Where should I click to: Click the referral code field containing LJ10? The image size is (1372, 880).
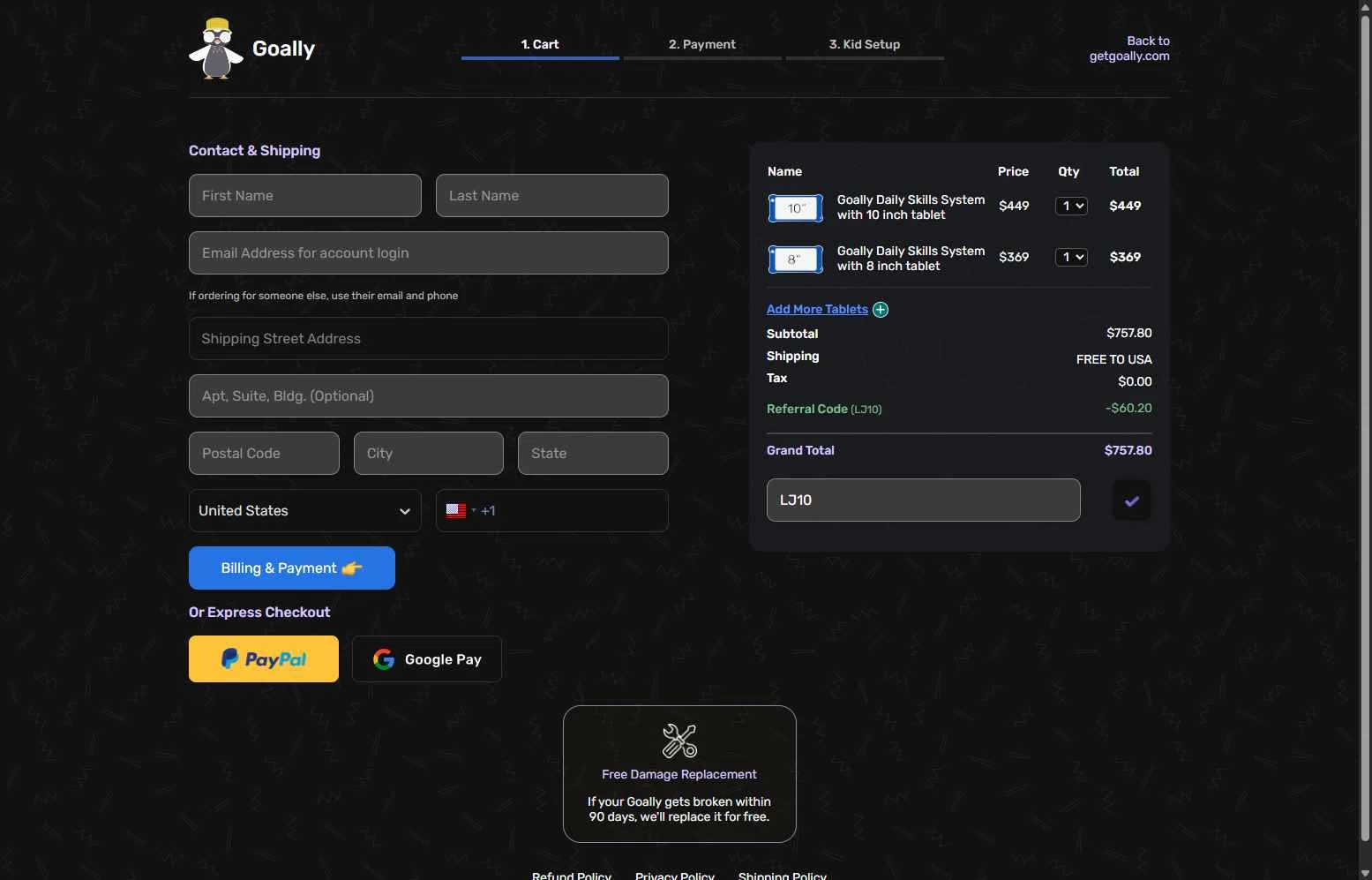(924, 500)
